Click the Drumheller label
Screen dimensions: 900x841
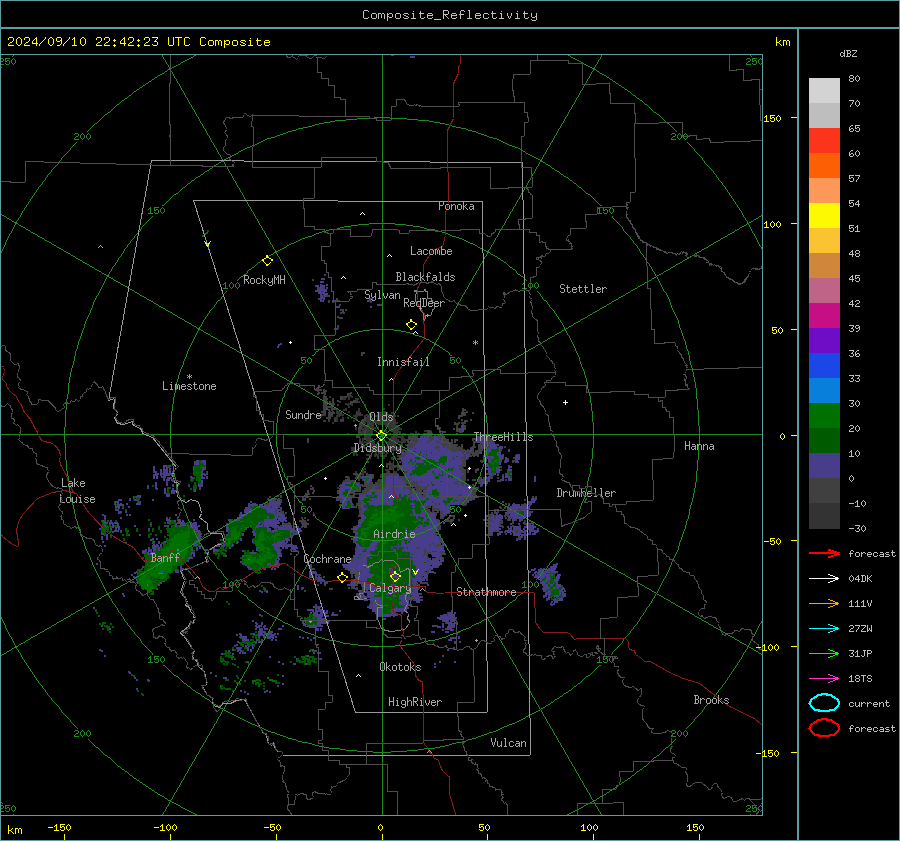(586, 493)
